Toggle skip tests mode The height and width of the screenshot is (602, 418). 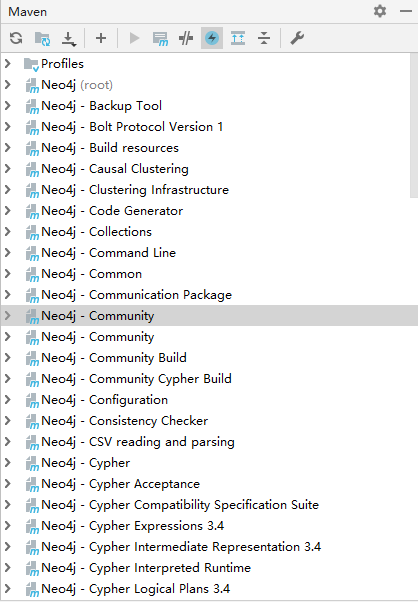[x=212, y=38]
